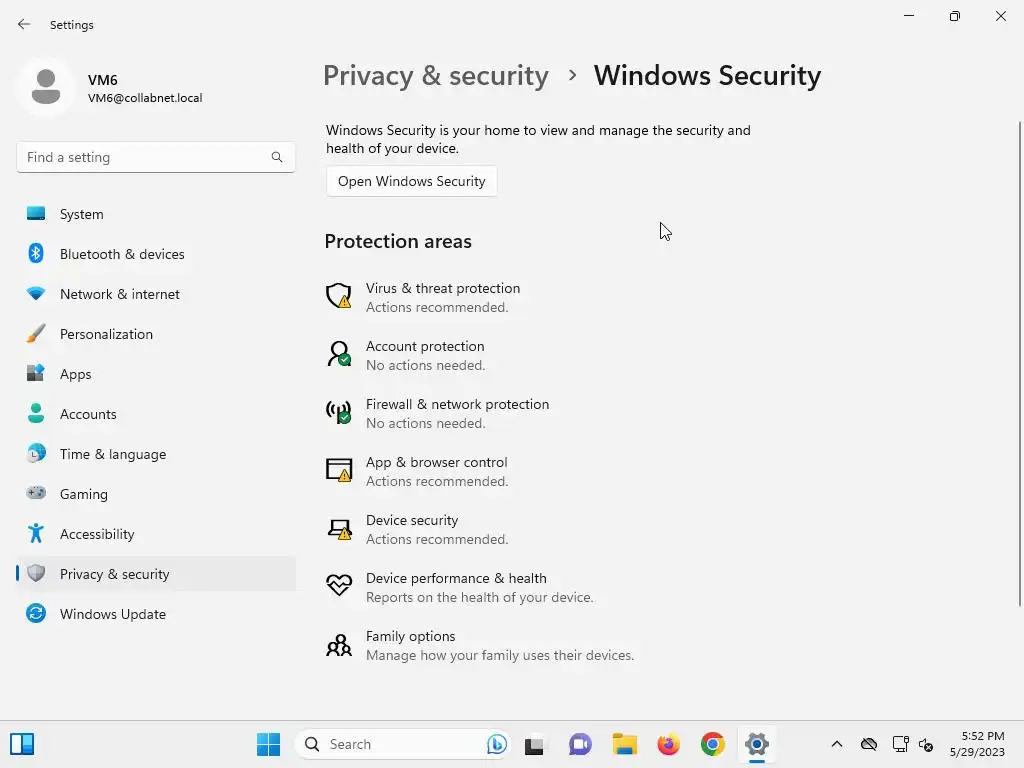The height and width of the screenshot is (768, 1024).
Task: Open the System settings category
Action: point(81,214)
